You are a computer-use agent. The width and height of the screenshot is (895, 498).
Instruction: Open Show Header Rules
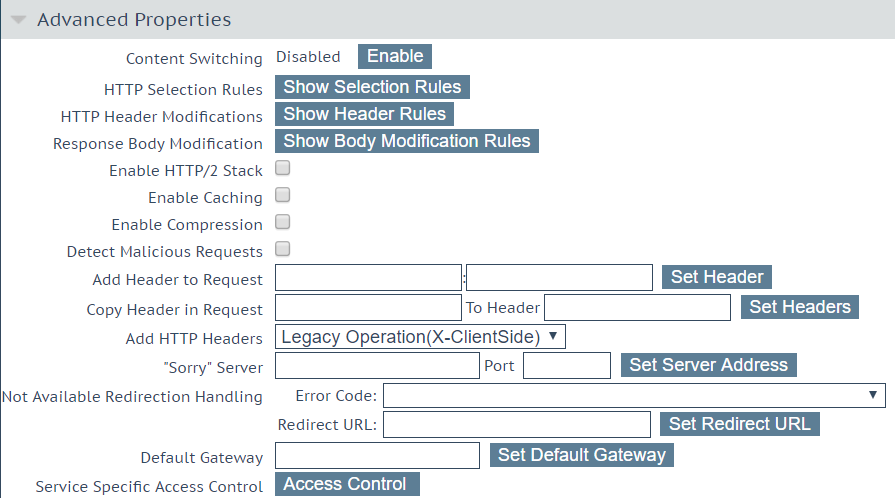(x=364, y=114)
